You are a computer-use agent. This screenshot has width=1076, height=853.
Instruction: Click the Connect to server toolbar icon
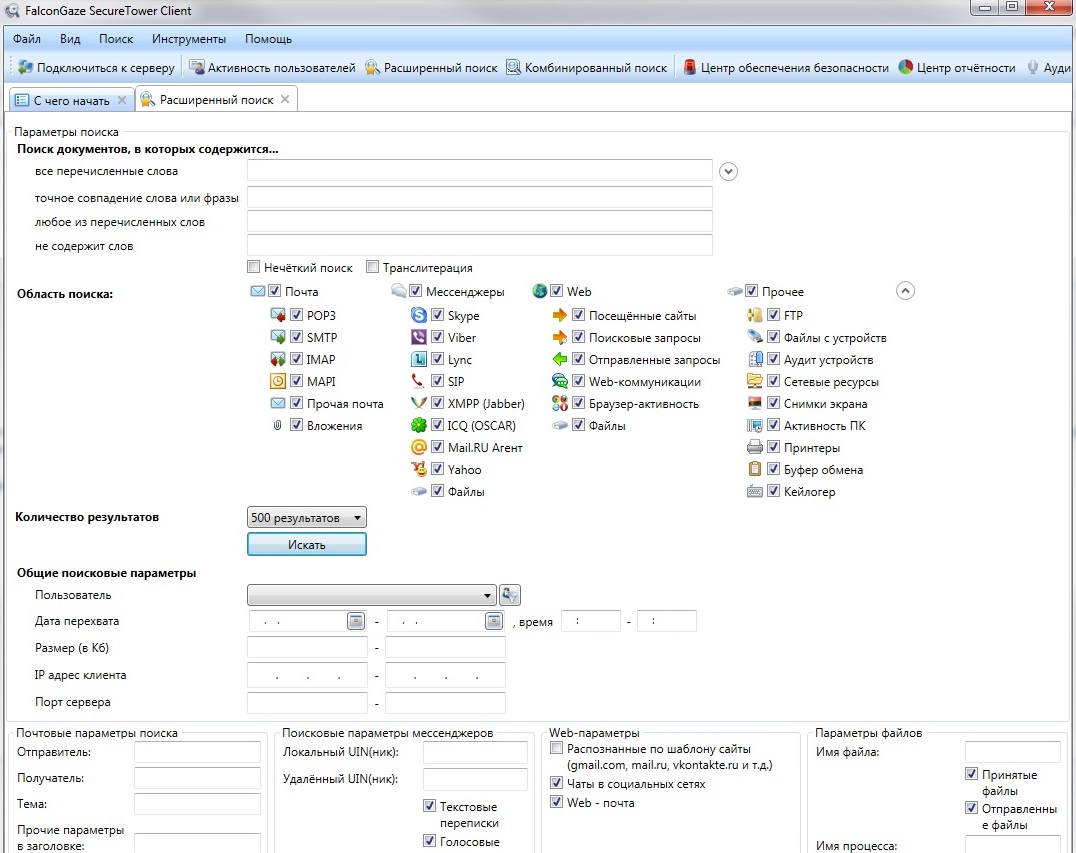(25, 67)
